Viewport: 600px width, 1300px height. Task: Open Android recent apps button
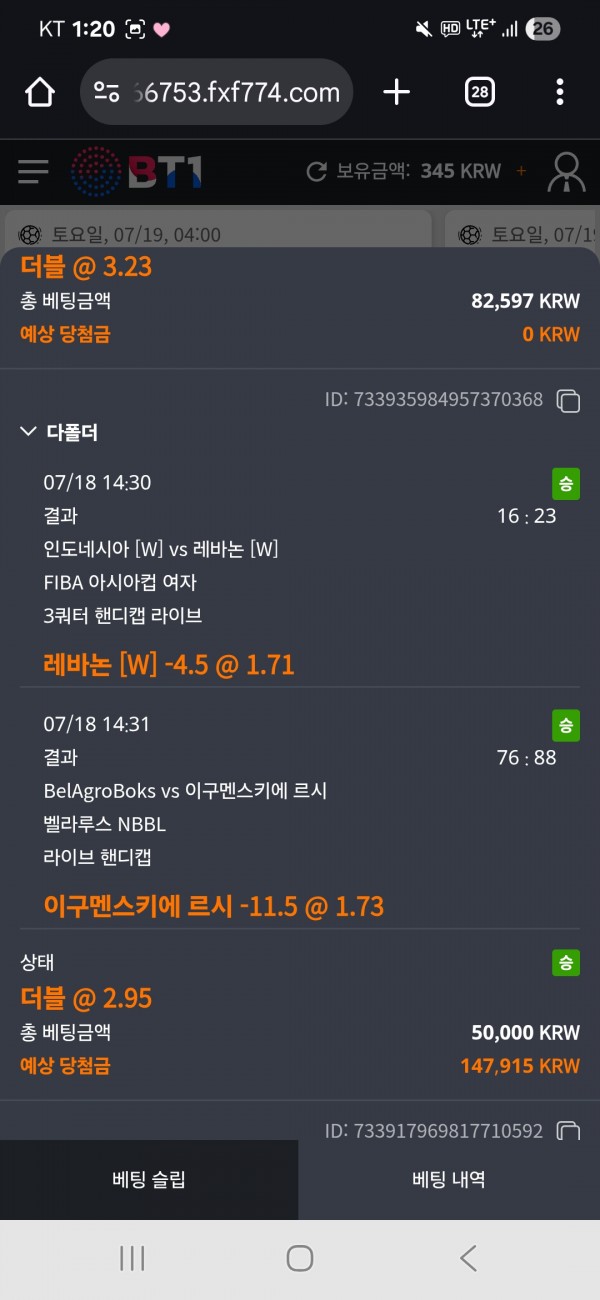tap(133, 1258)
